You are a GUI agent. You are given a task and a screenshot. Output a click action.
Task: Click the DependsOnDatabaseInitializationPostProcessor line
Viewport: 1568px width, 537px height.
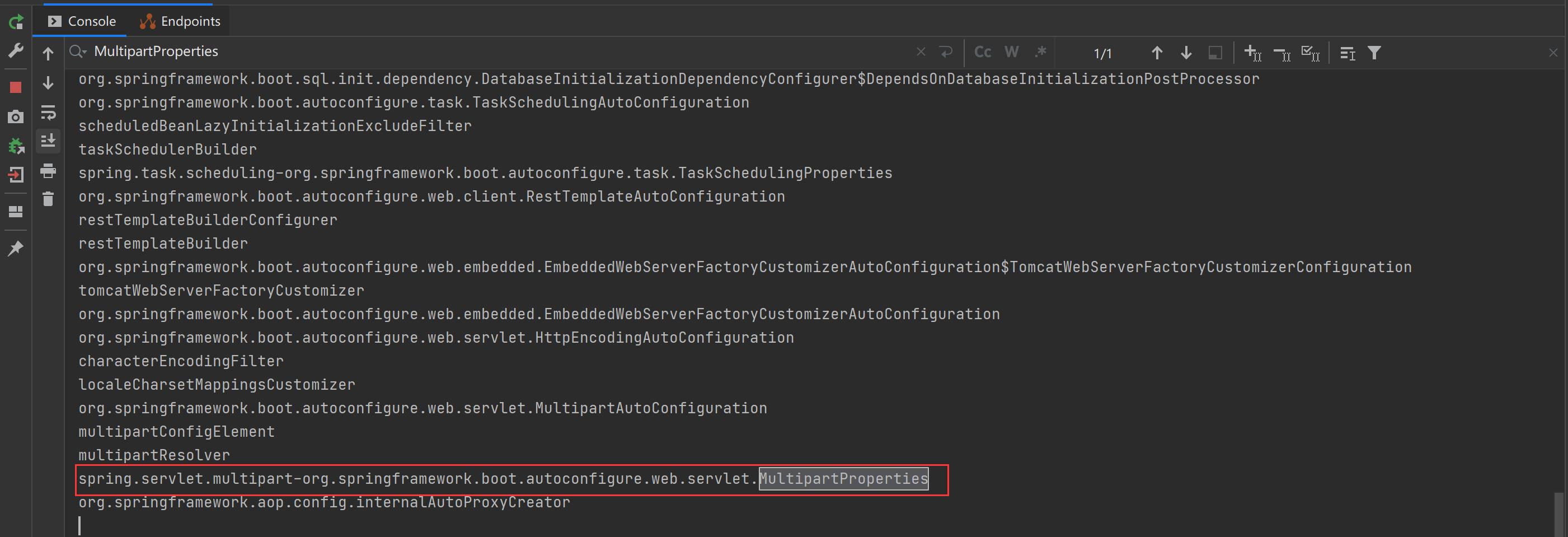669,79
